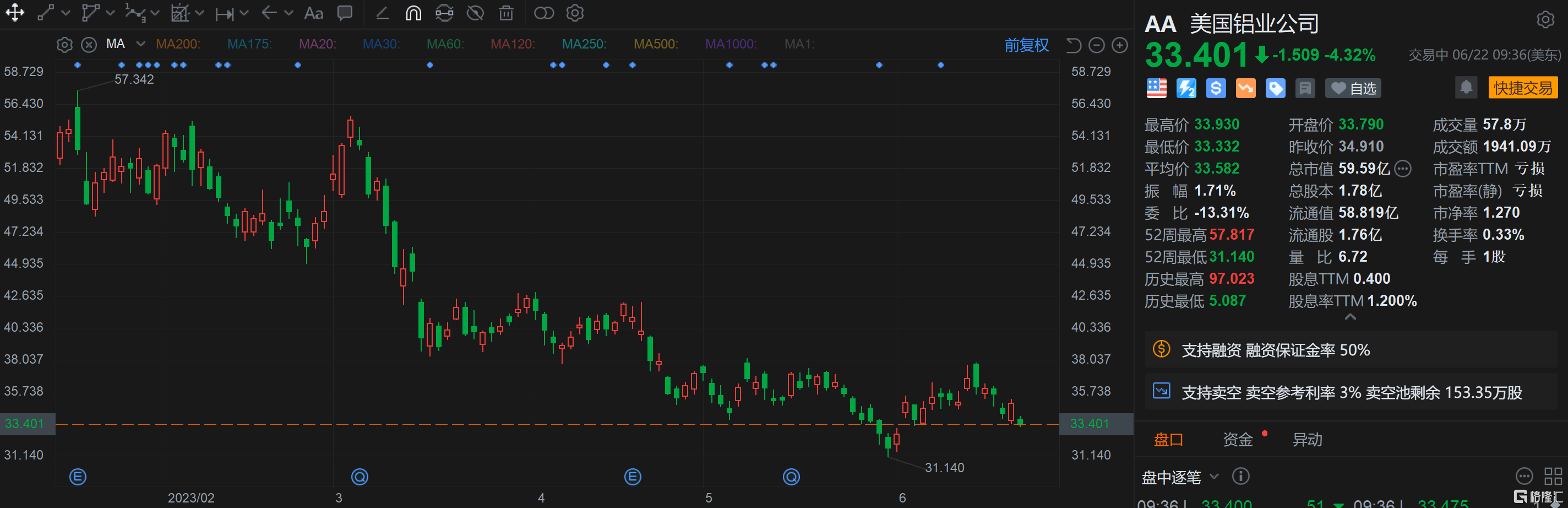
Task: Set a price alert bell icon
Action: (1466, 88)
